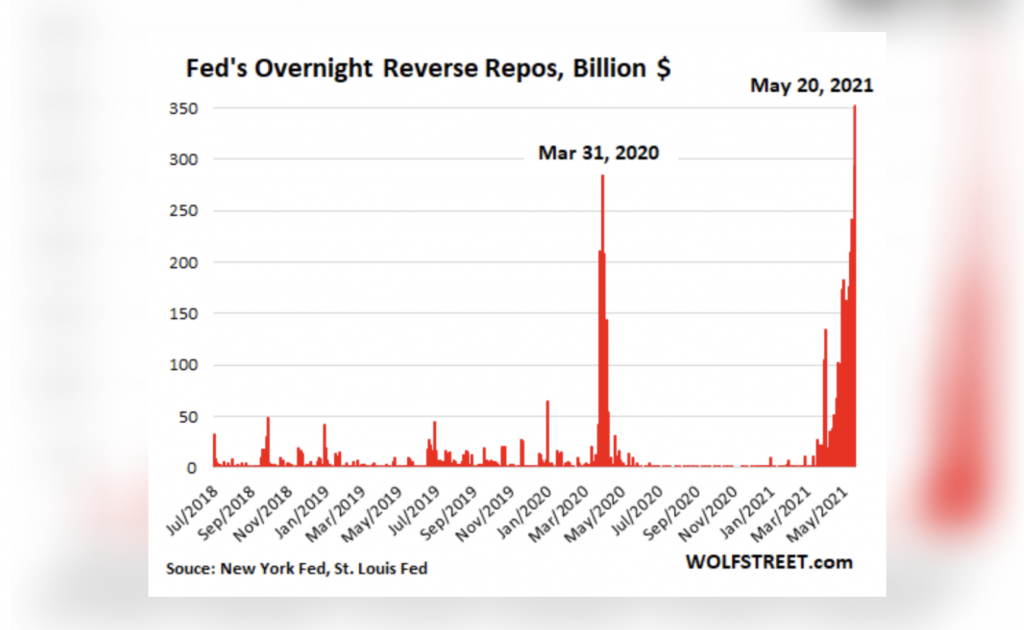This screenshot has height=630, width=1024.
Task: Select the 300 y-axis label
Action: coord(187,159)
